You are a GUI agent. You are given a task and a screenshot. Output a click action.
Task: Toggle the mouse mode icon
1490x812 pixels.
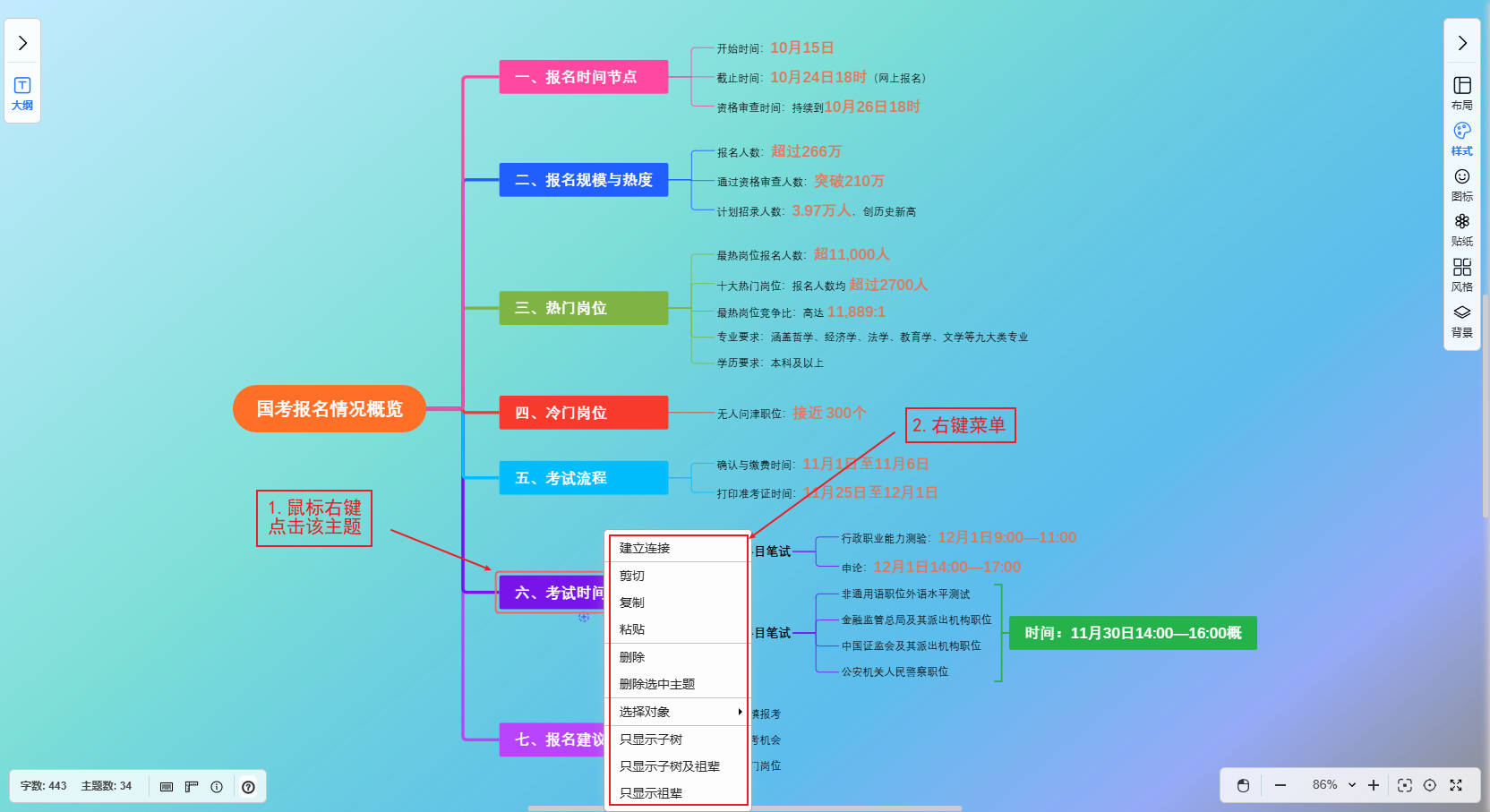pyautogui.click(x=1243, y=785)
